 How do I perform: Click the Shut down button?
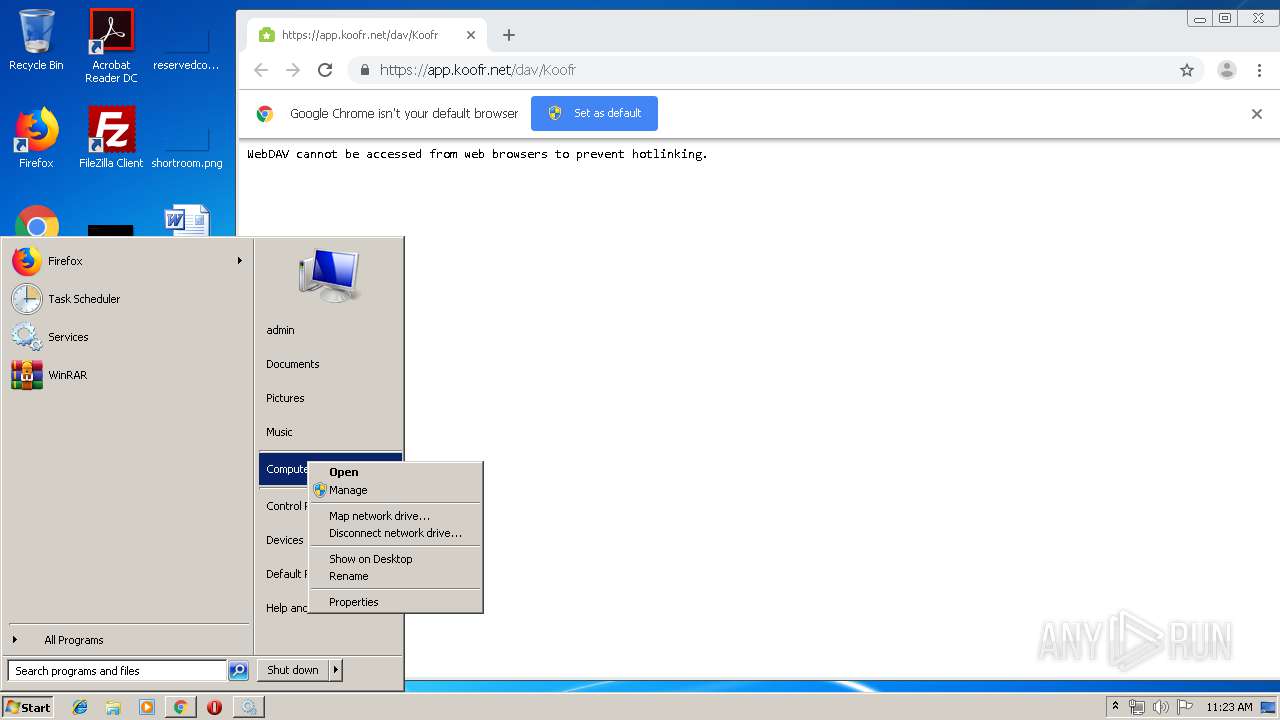pos(293,670)
